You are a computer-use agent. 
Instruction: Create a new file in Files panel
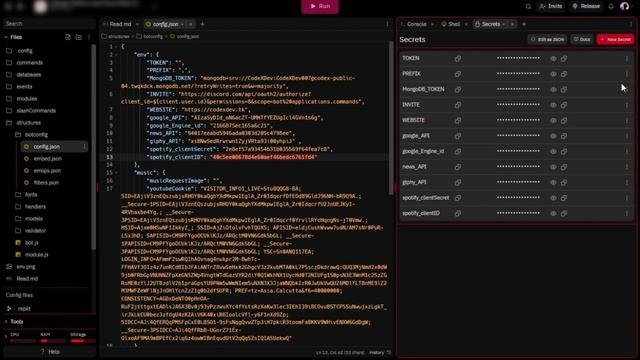[x=68, y=37]
